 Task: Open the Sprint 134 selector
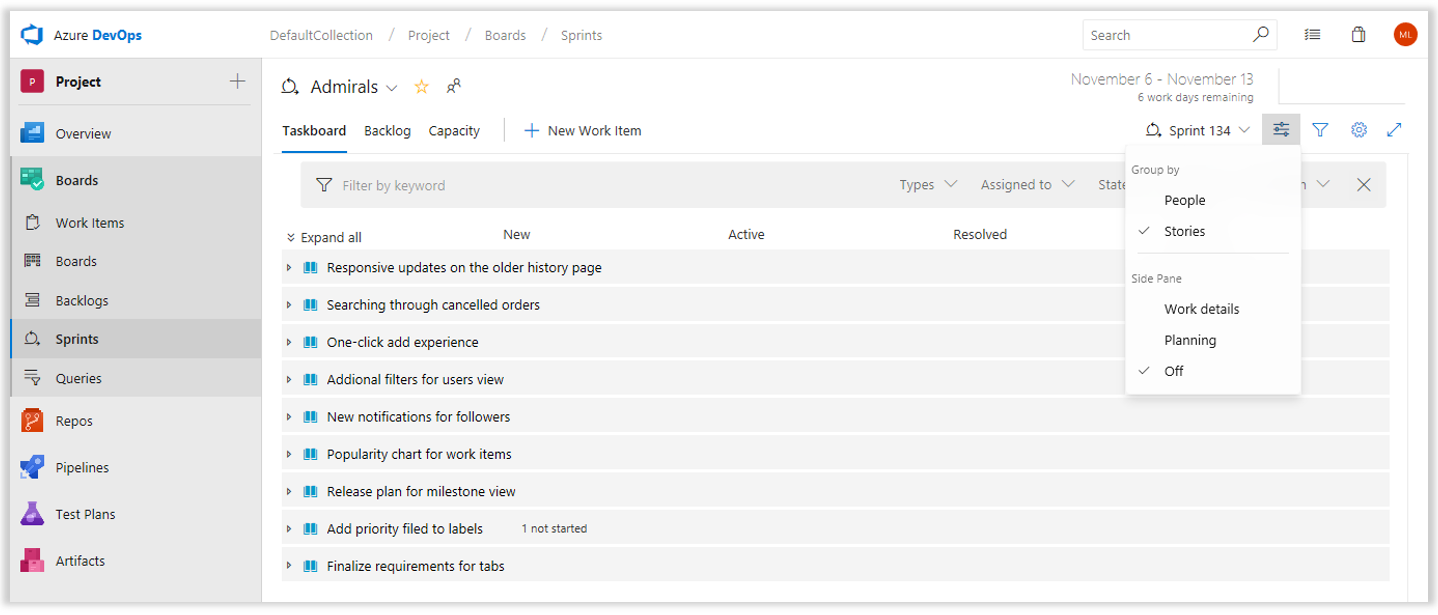coord(1197,129)
